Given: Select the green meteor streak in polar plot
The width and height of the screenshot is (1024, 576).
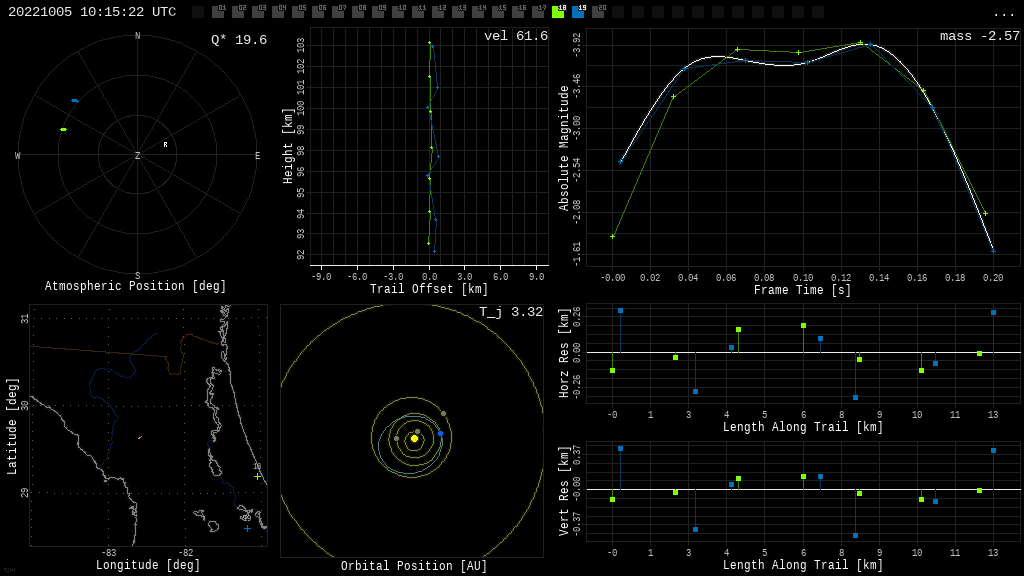Looking at the screenshot, I should tap(63, 129).
